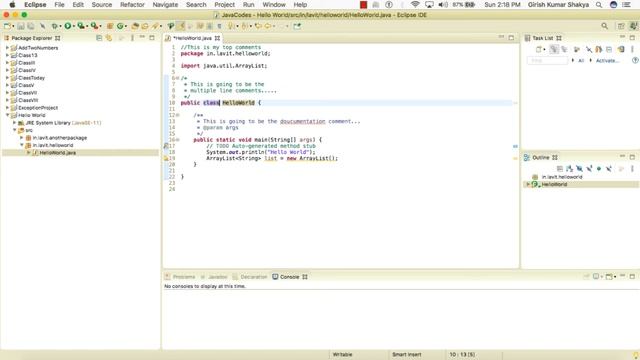Expand HelloWorld class in Outline
640x360 pixels.
coord(528,184)
